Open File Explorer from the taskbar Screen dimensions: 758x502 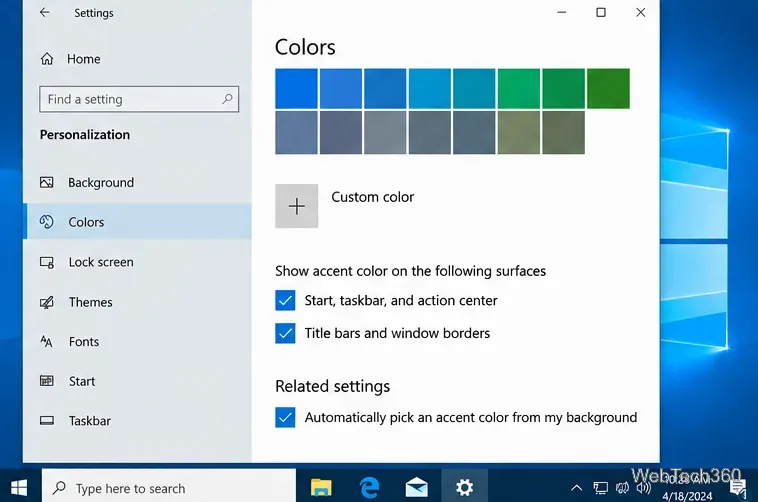[x=321, y=487]
